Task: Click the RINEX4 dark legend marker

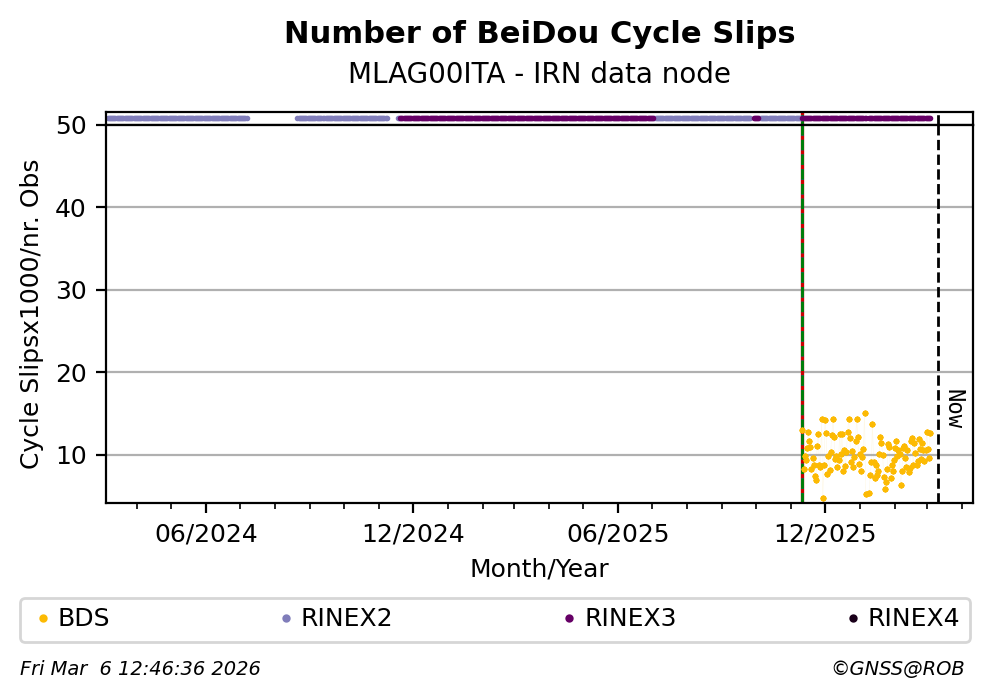Action: point(853,619)
